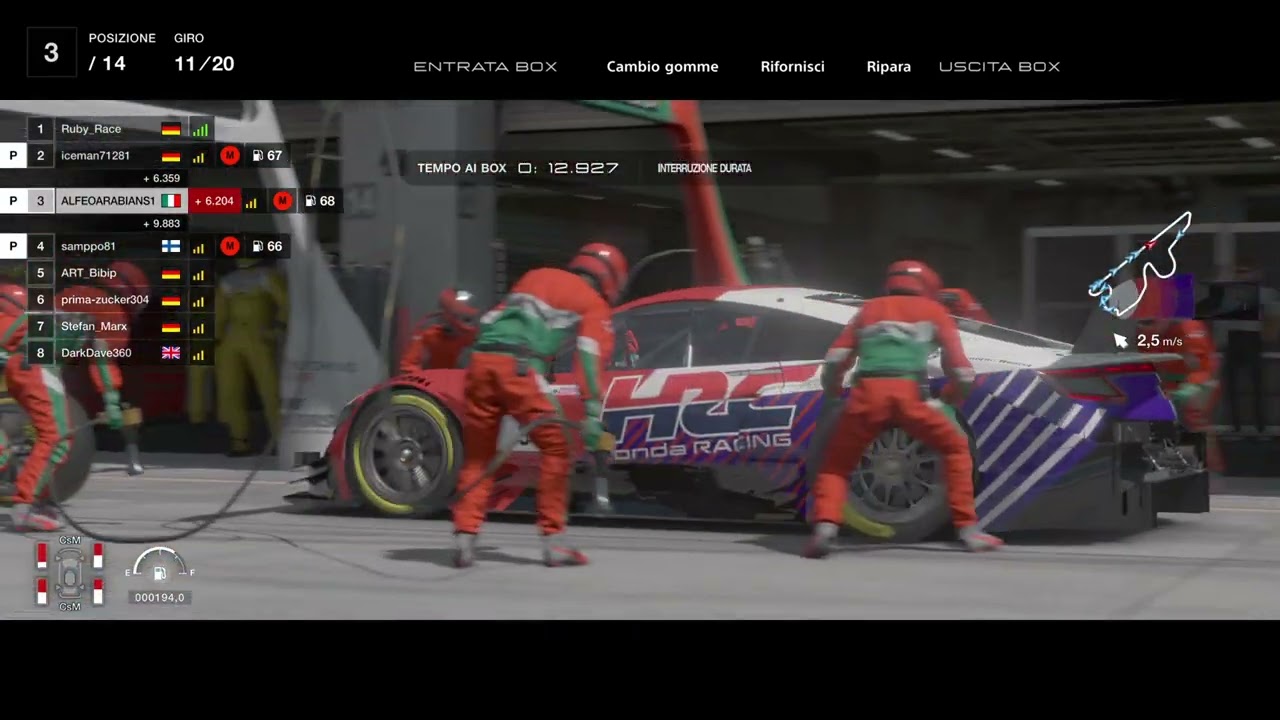Select the Rifornisci pit stage

point(792,67)
